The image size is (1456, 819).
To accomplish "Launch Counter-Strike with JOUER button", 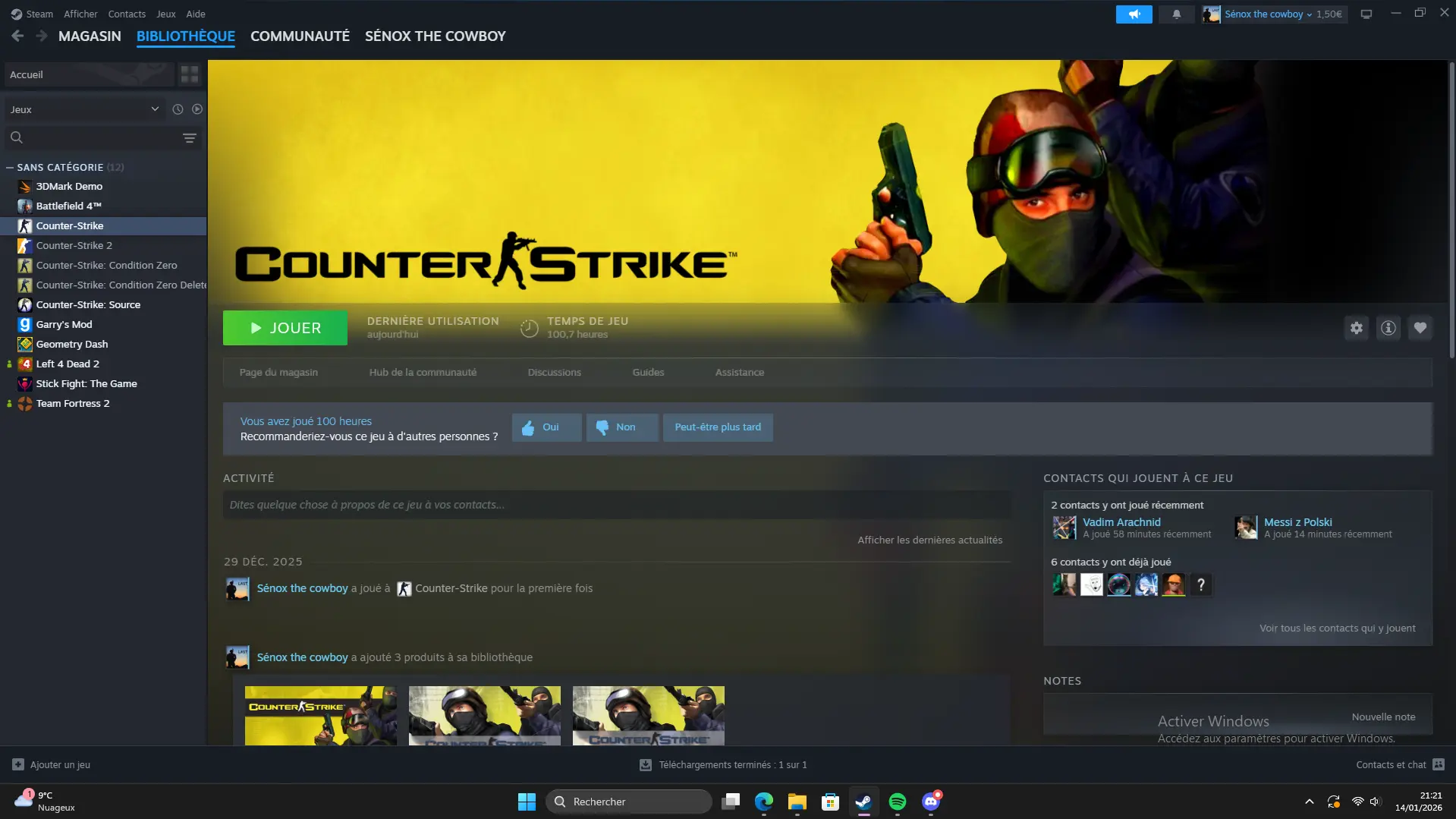I will (285, 328).
